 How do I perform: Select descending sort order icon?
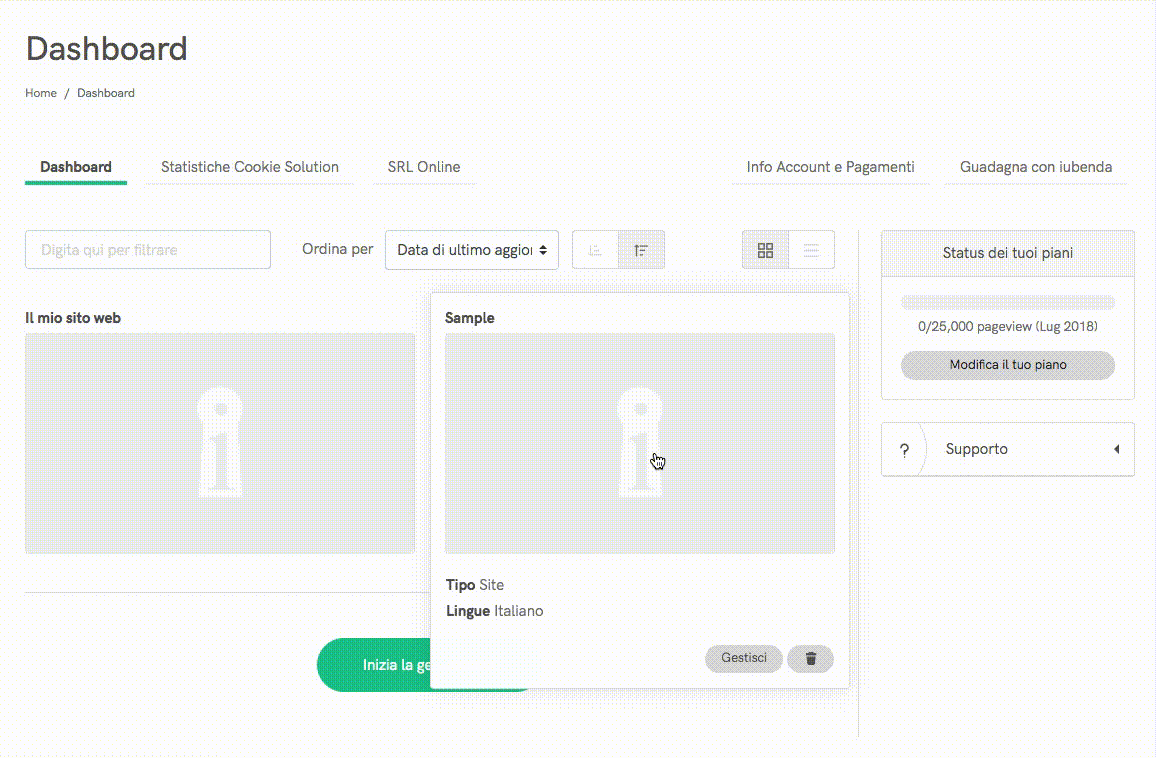click(x=641, y=250)
